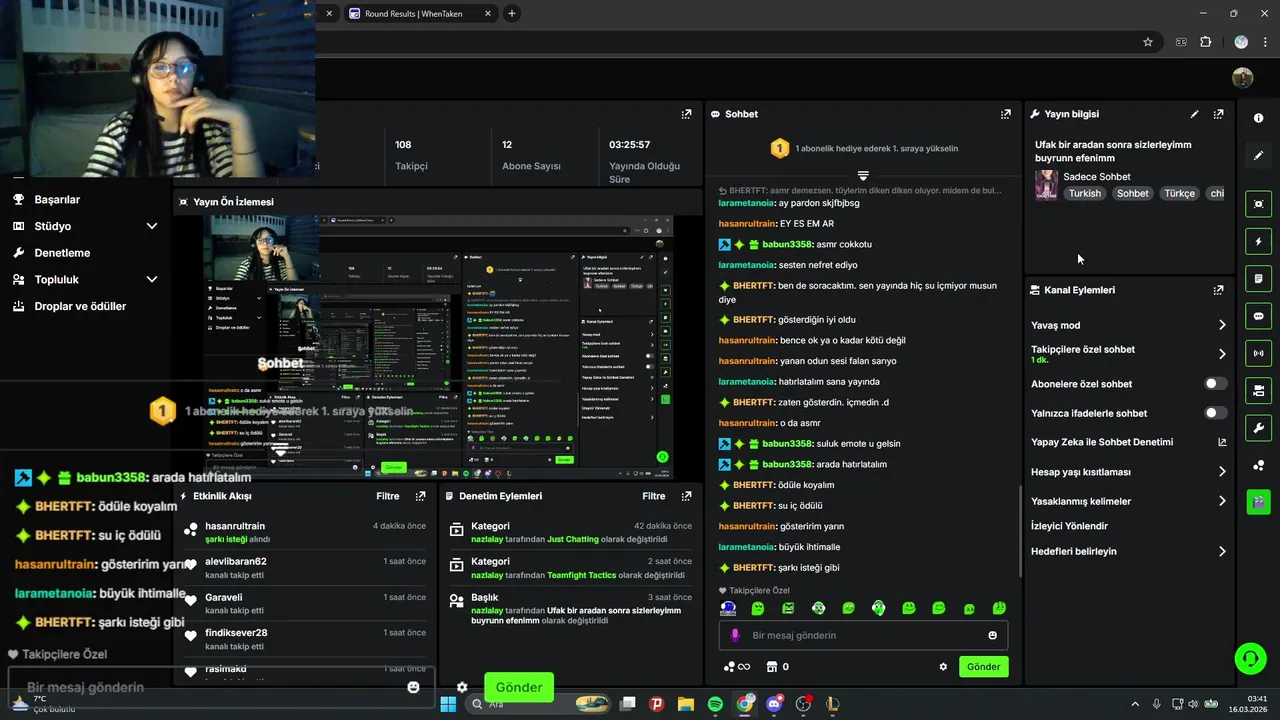This screenshot has width=1280, height=720.
Task: Click findiksever28 follow activity row
Action: pos(305,639)
